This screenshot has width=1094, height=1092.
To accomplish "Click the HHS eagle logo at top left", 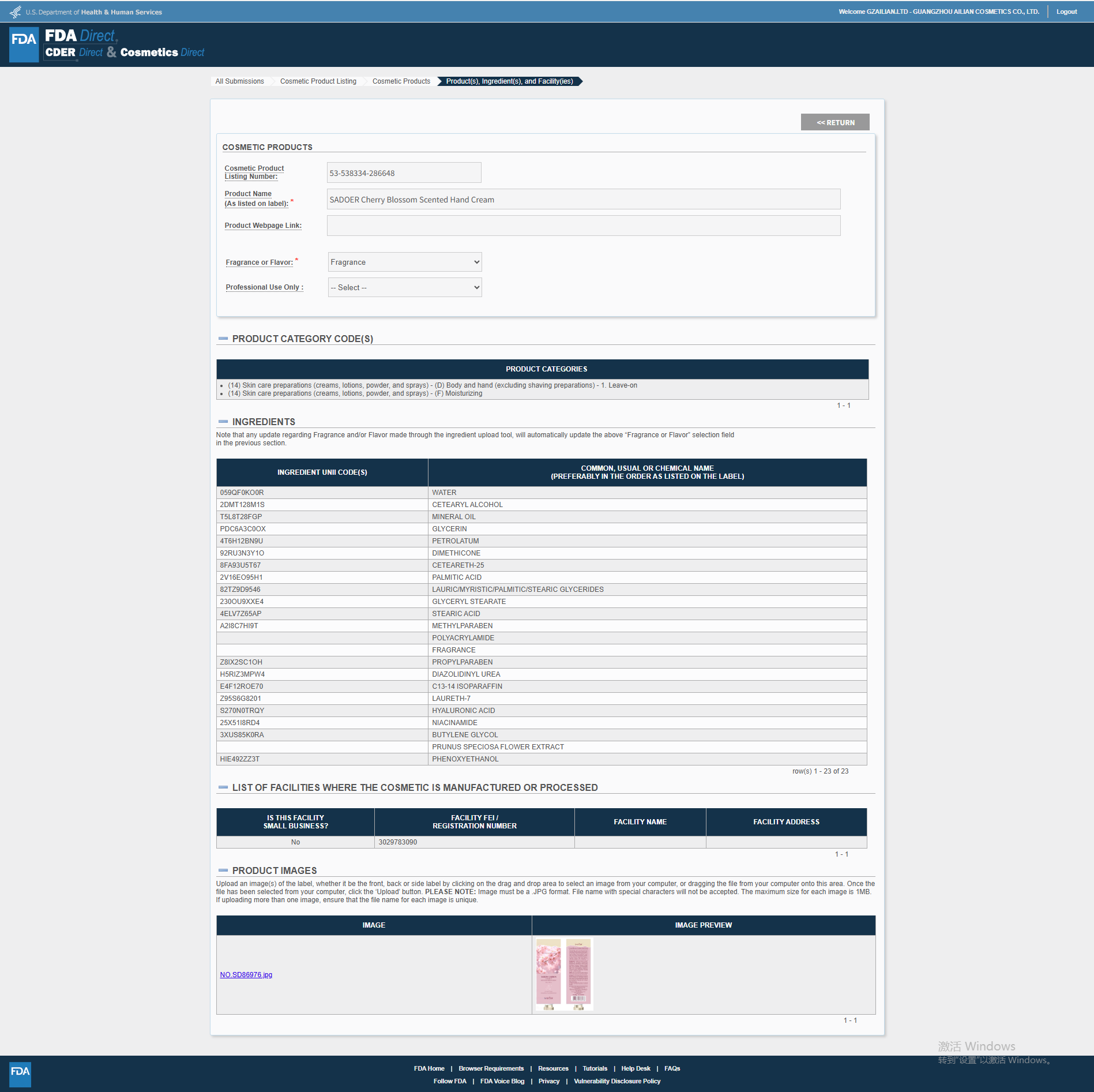I will tap(16, 12).
